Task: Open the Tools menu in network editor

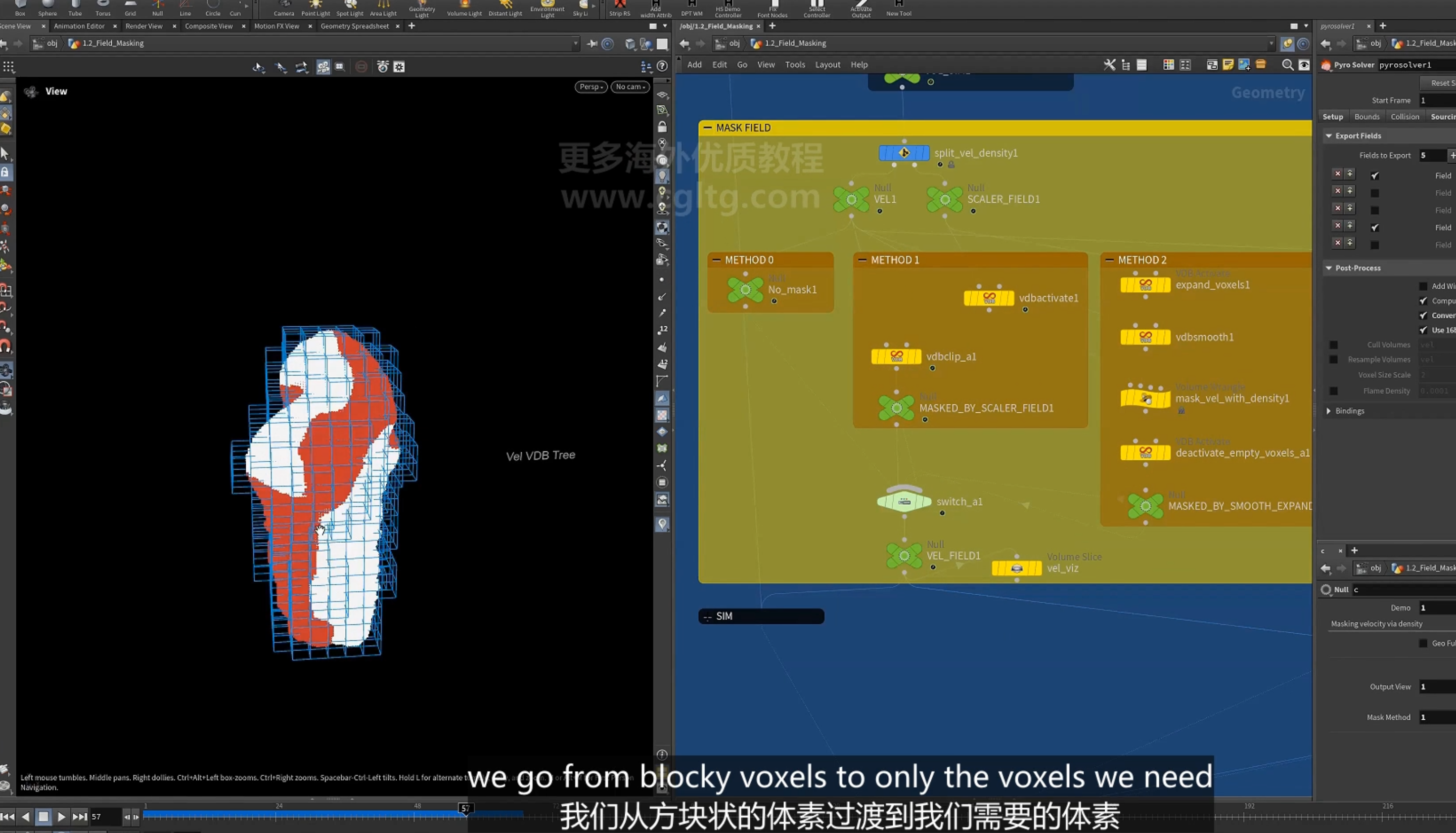Action: (794, 65)
